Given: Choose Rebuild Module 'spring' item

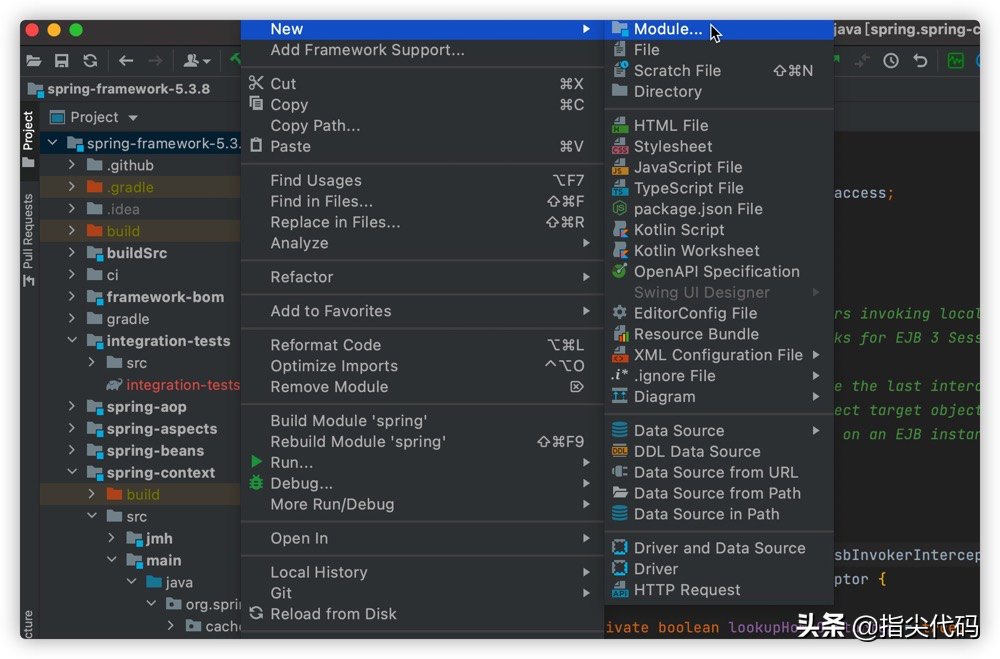Looking at the screenshot, I should coord(422,441).
